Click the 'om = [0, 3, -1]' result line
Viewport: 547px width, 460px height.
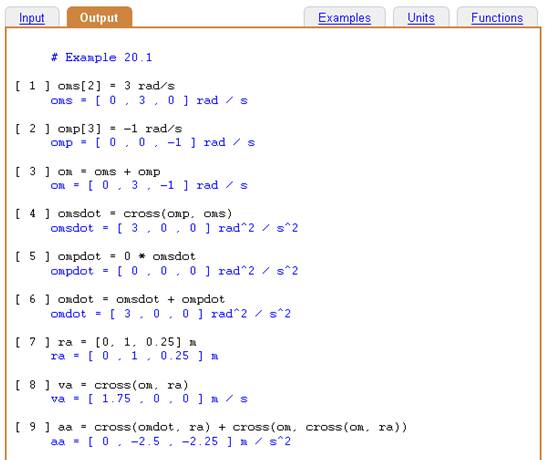click(149, 185)
